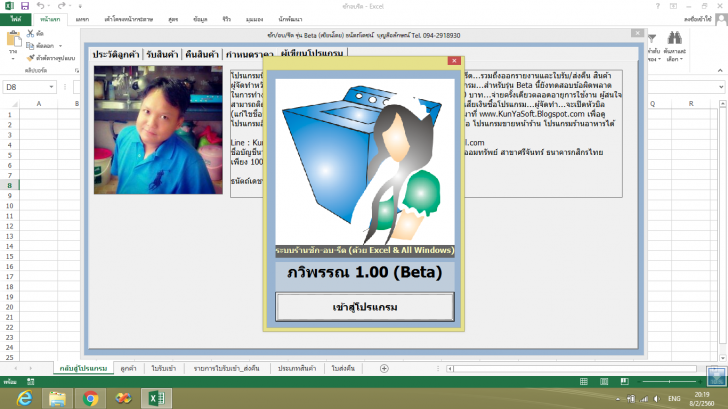Click the washing machine splash image
This screenshot has width=728, height=409.
(x=365, y=162)
